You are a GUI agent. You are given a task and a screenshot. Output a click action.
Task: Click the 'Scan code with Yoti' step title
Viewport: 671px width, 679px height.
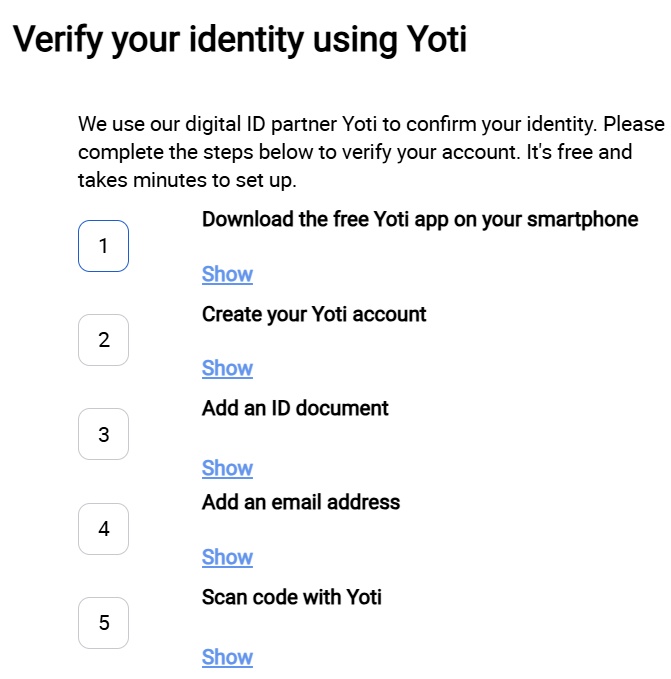292,597
